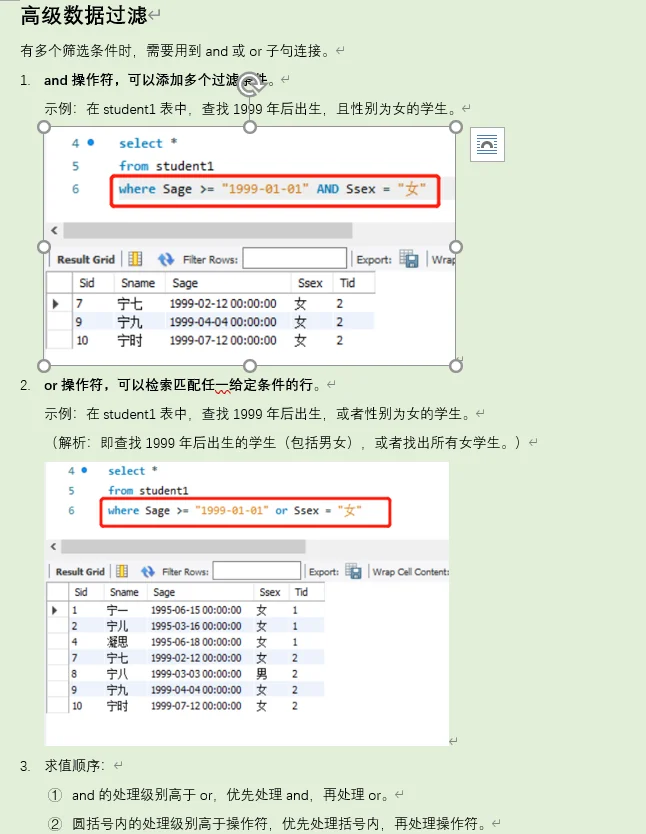Click the Sid column header in OR results
The width and height of the screenshot is (646, 834).
click(81, 592)
